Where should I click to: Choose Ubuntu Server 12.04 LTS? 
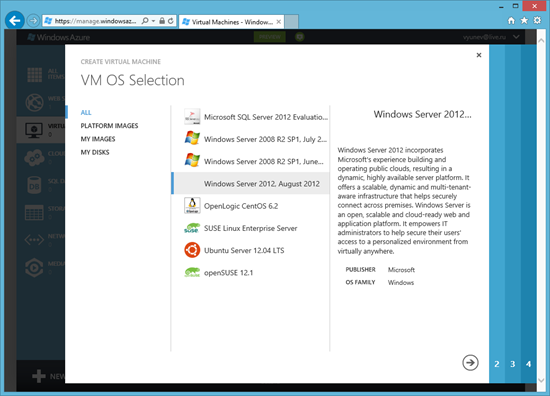click(x=251, y=250)
